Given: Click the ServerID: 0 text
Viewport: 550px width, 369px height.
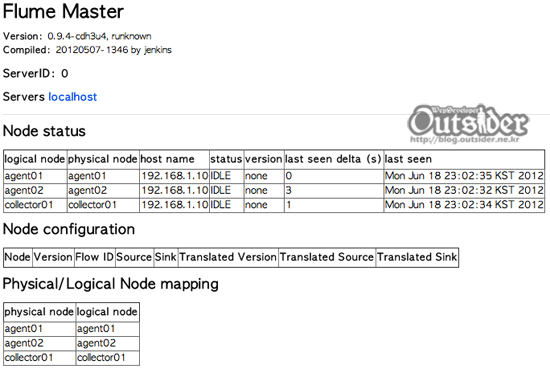Looking at the screenshot, I should tap(35, 73).
